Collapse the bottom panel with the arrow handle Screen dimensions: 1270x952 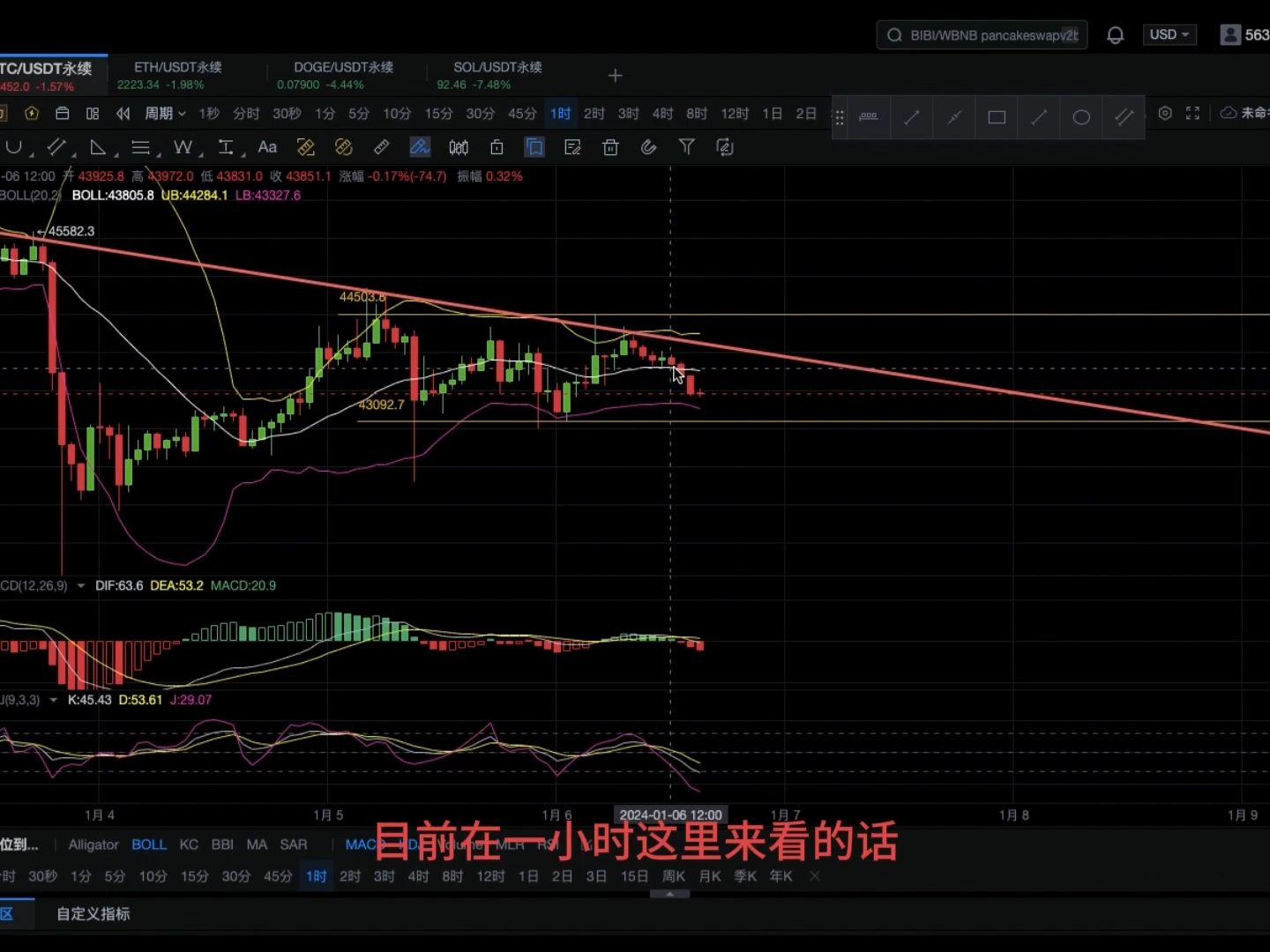670,893
